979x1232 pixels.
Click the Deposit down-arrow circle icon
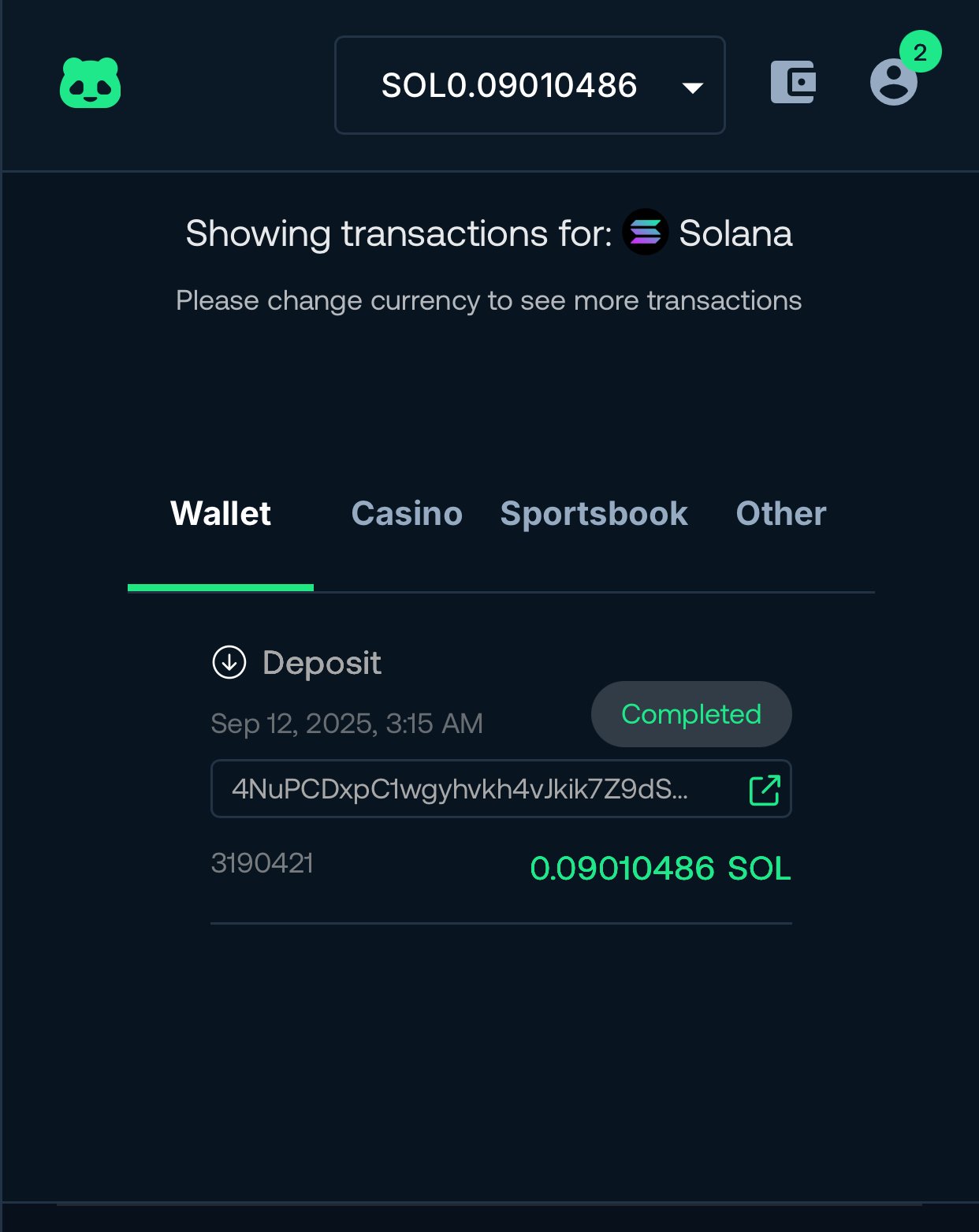coord(229,662)
